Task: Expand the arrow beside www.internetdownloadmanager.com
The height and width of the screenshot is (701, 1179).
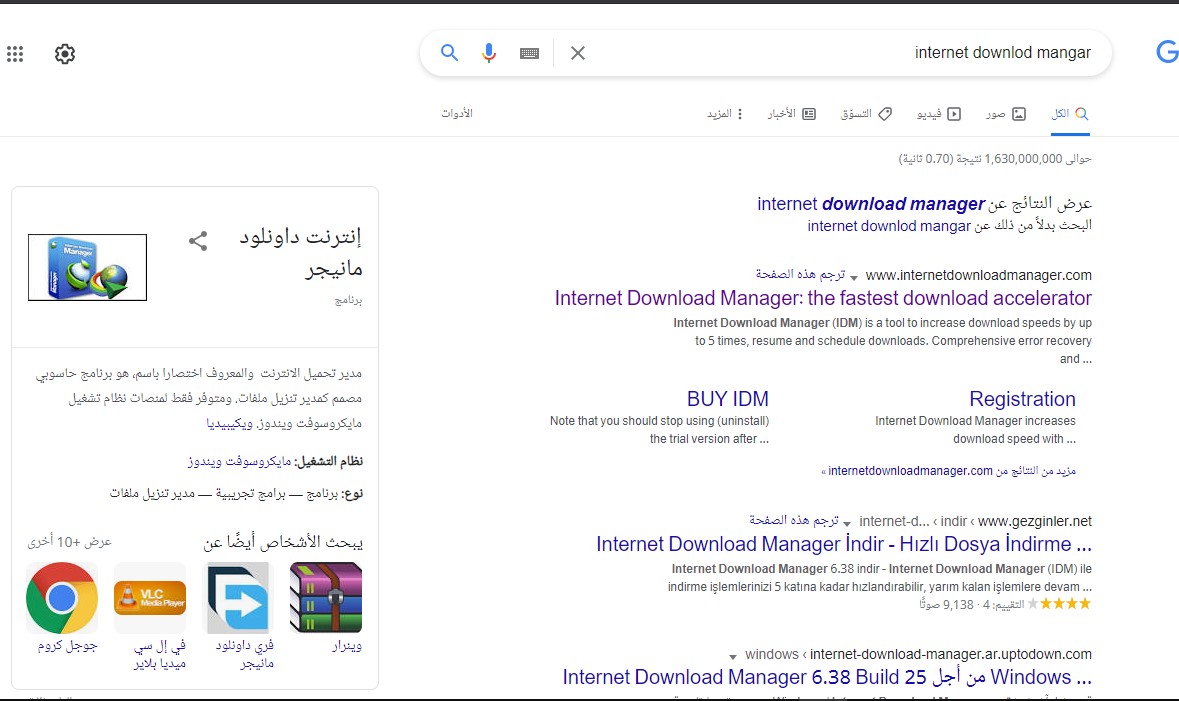Action: (x=853, y=278)
